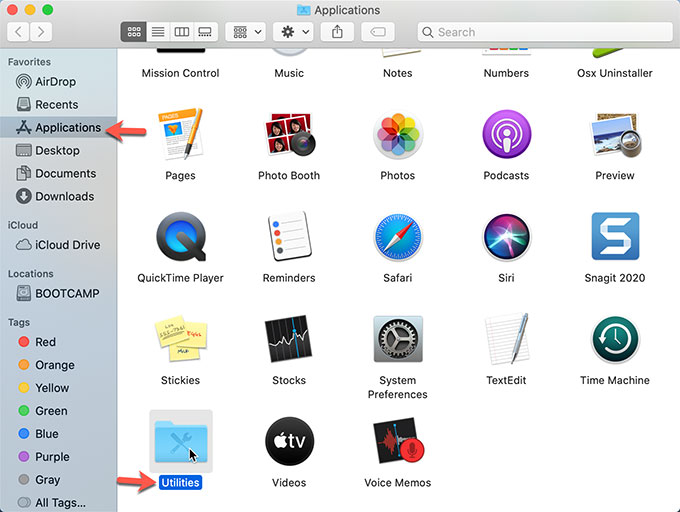Click the iCloud section header
This screenshot has height=512, width=680.
(23, 225)
